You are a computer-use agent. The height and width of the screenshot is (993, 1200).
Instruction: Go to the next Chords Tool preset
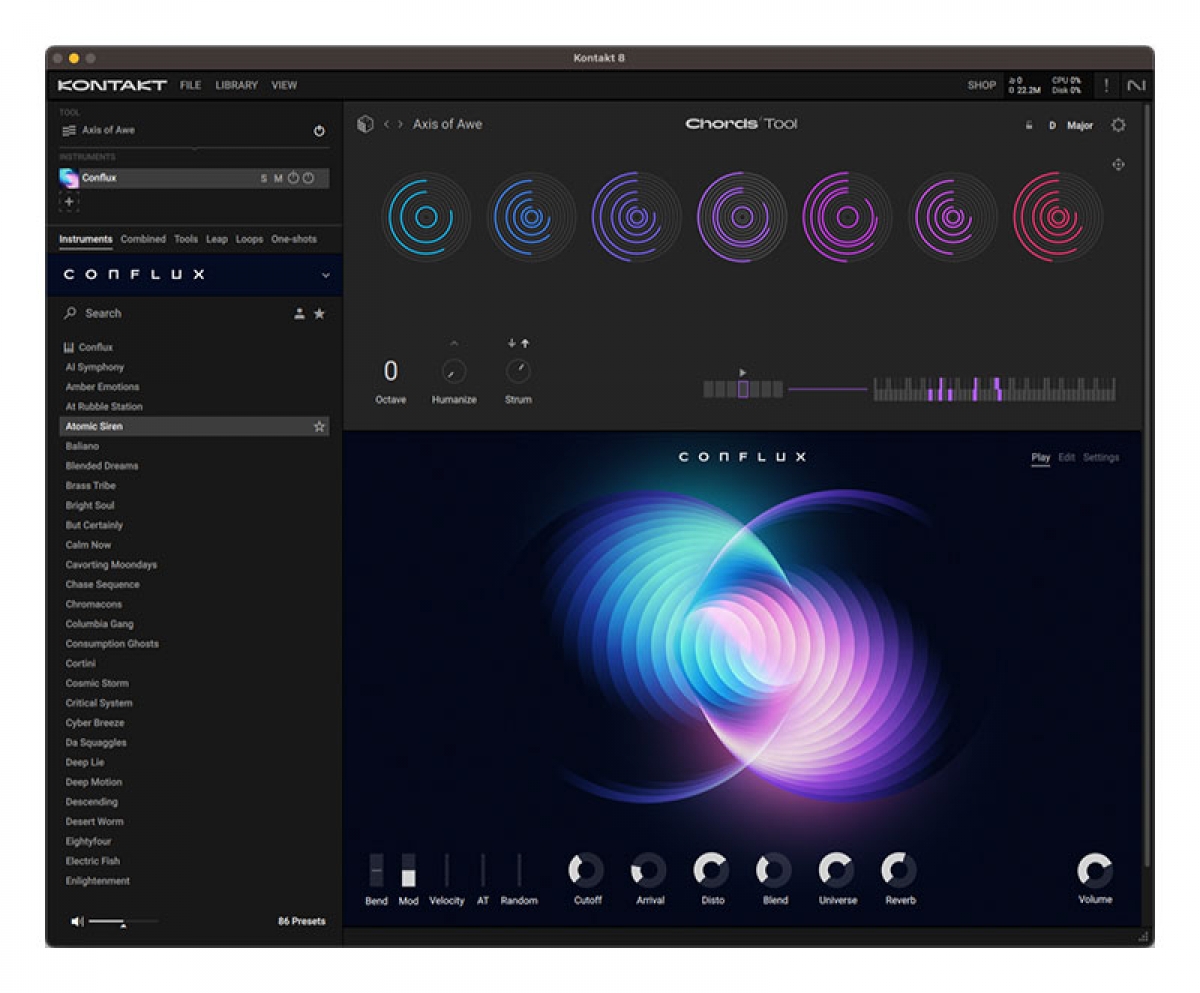[x=401, y=124]
